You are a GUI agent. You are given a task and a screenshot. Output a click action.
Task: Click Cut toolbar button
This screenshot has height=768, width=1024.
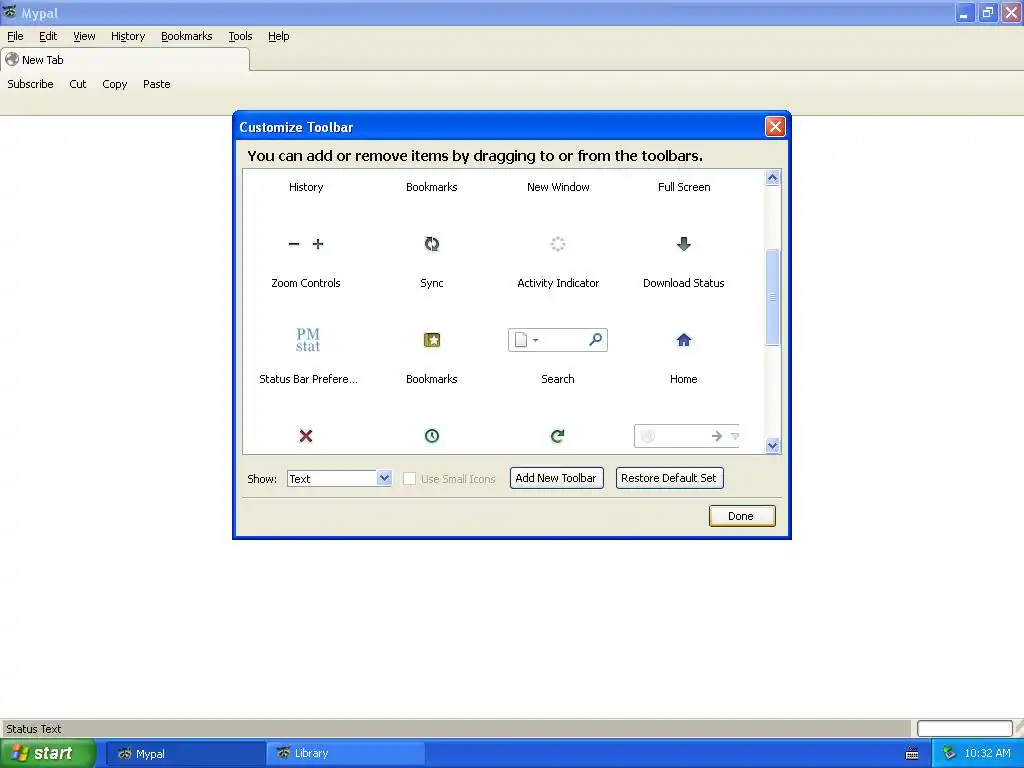tap(78, 84)
